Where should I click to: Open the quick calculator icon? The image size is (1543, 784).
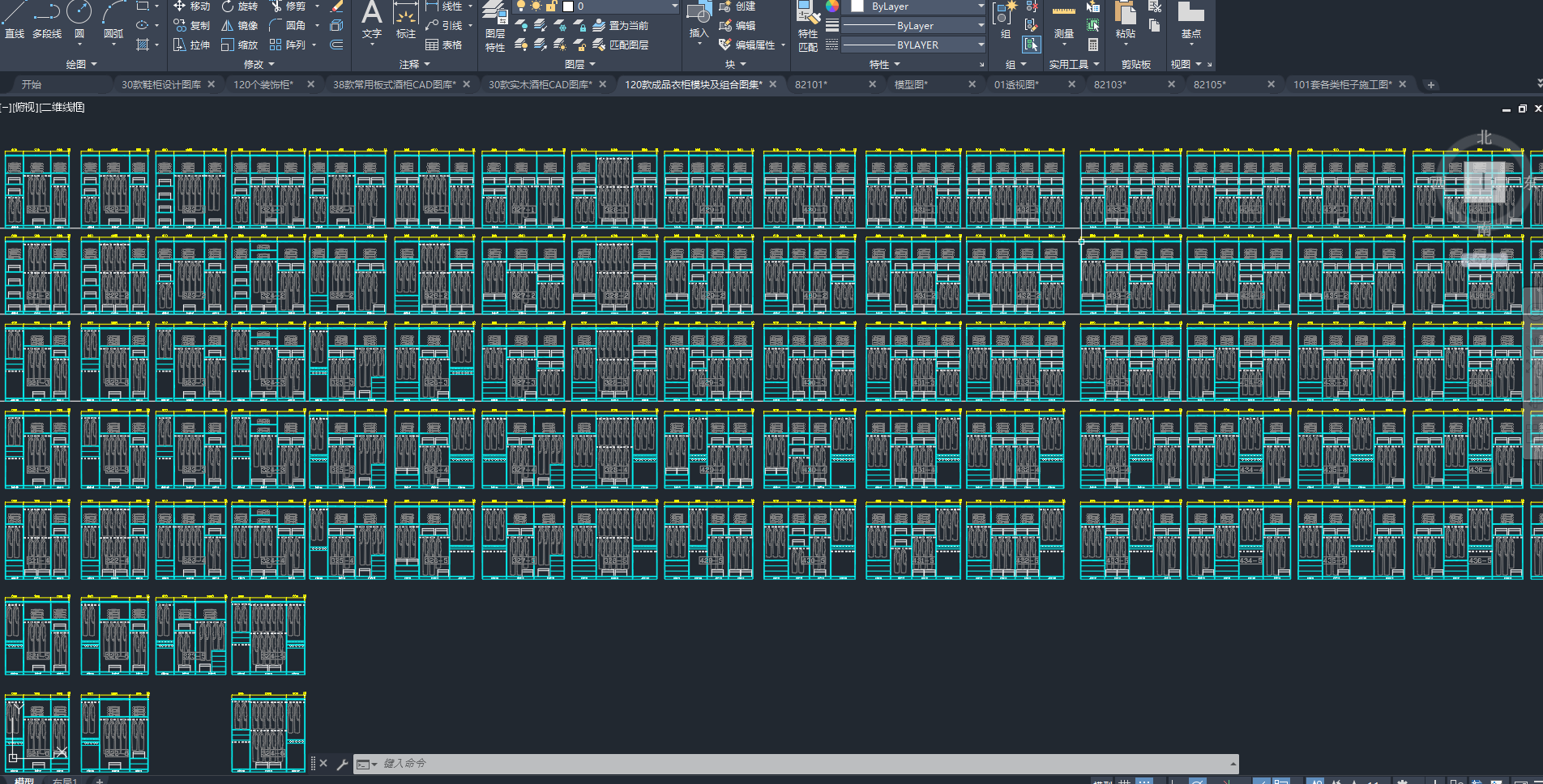1093,45
